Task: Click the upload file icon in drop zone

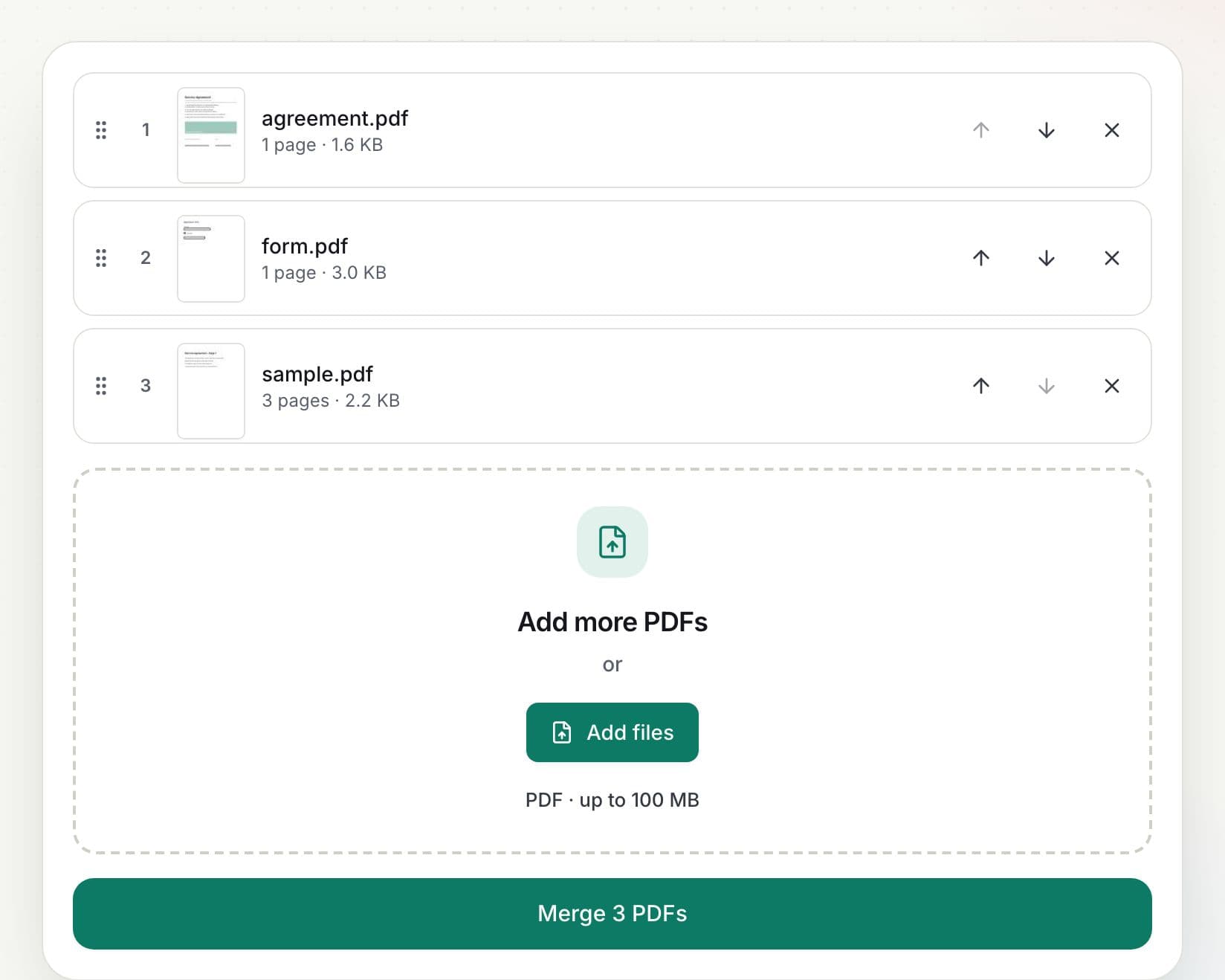Action: click(x=612, y=542)
